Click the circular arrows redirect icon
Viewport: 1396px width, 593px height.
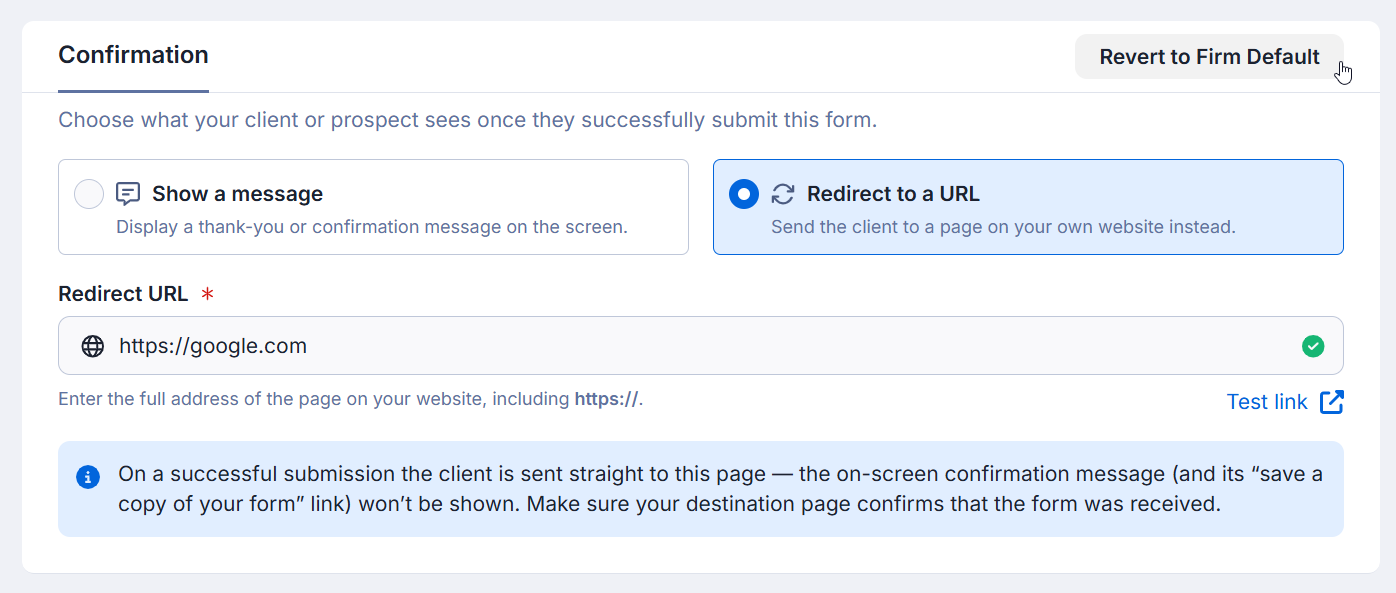point(783,194)
